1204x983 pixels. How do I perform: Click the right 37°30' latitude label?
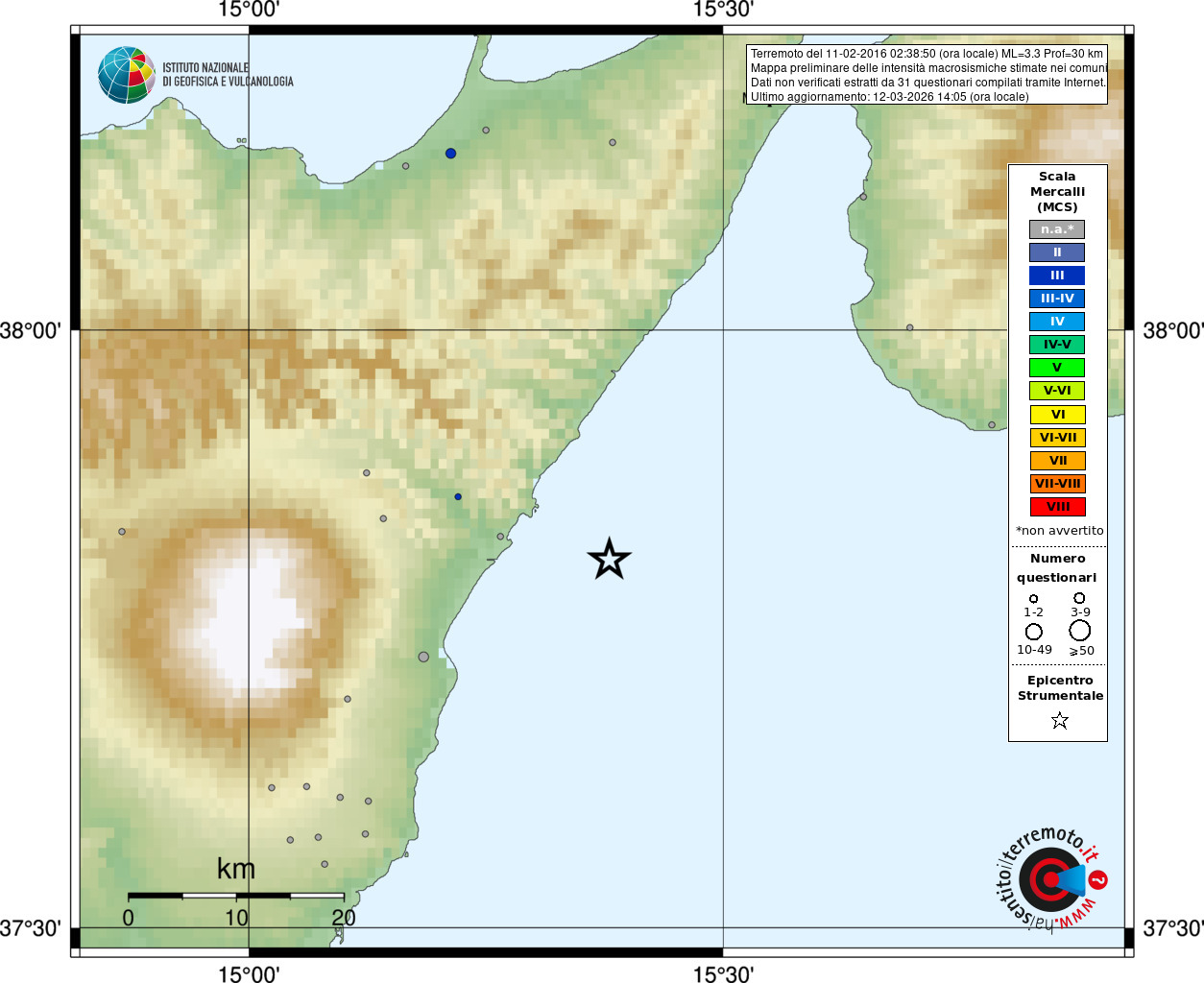coord(1173,928)
